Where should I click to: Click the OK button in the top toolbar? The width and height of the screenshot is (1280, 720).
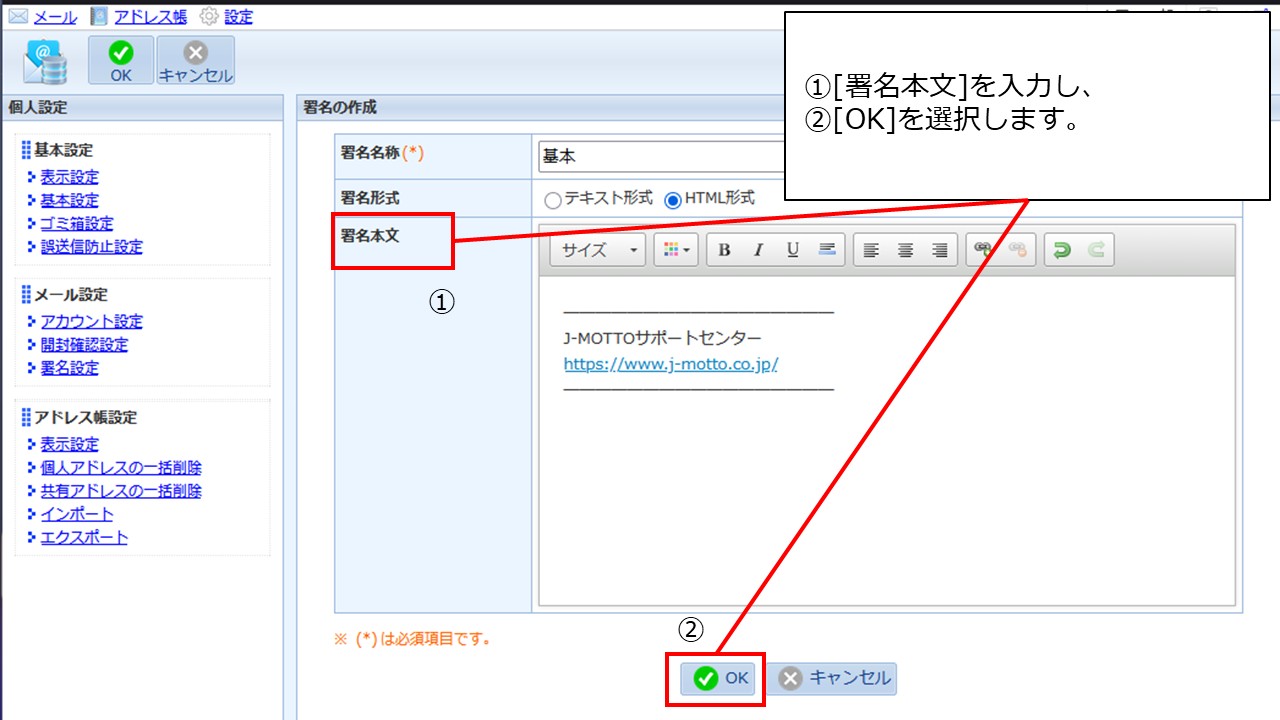[121, 61]
